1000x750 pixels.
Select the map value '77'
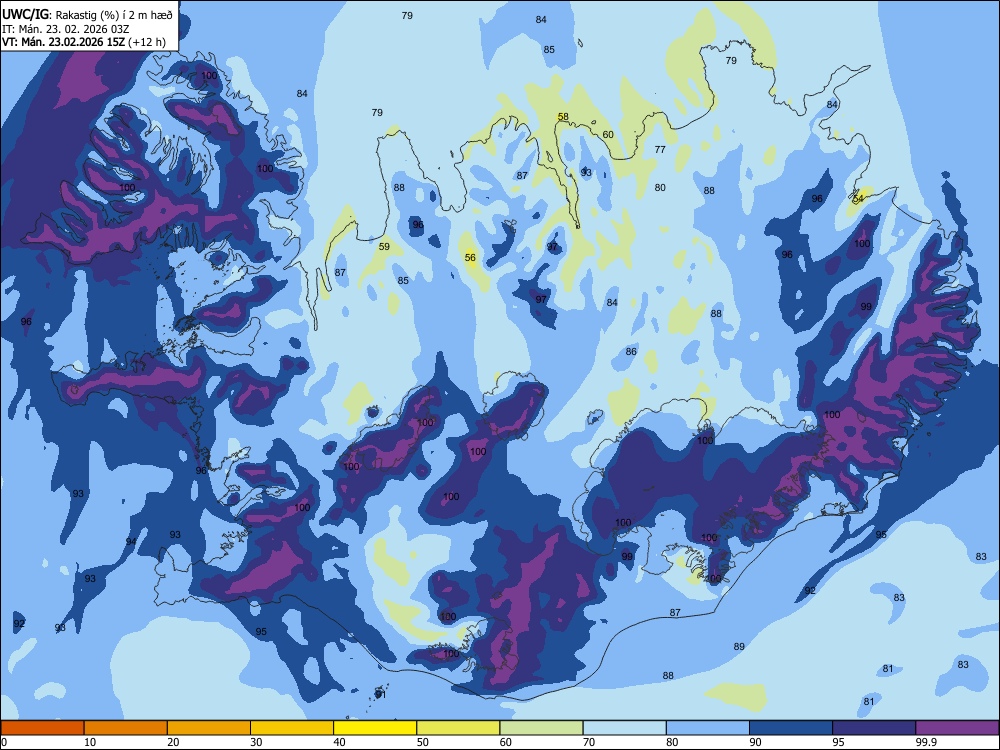coord(660,149)
